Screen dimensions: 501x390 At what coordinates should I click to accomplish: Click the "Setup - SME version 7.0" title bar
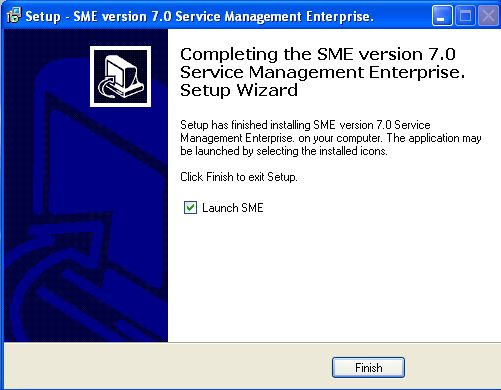[199, 16]
